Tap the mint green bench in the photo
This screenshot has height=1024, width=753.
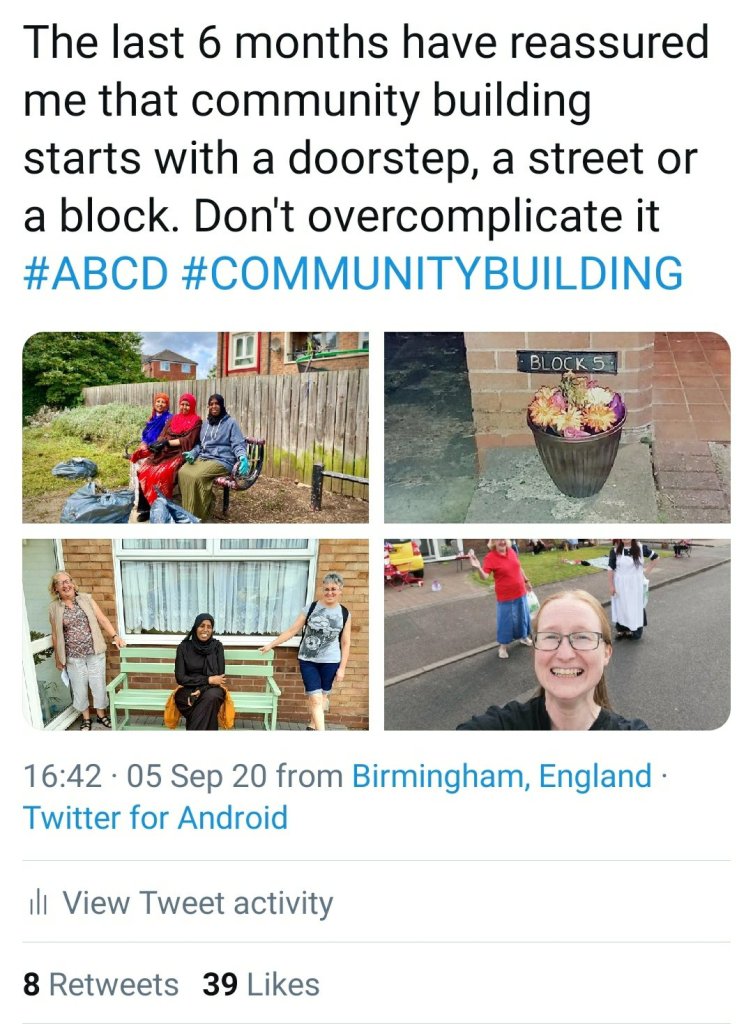click(x=193, y=686)
